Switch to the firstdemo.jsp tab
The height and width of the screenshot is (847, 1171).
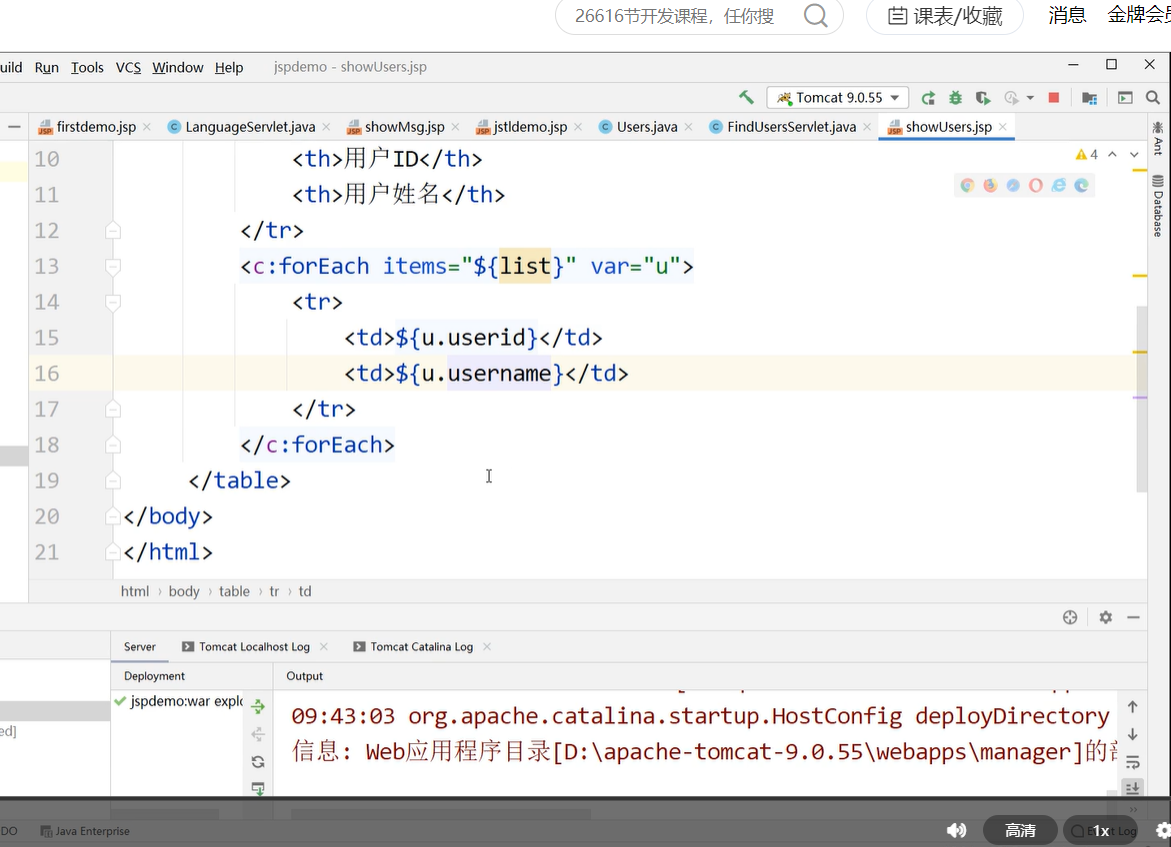pyautogui.click(x=96, y=127)
